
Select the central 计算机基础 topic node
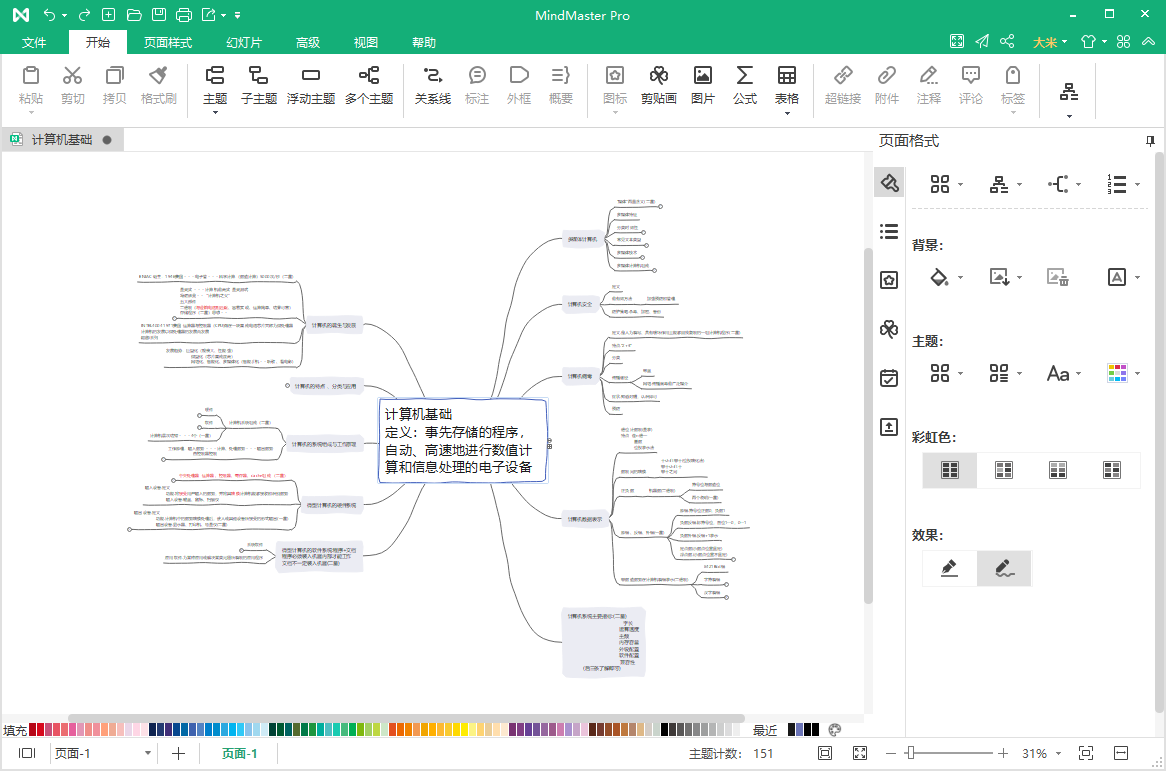[463, 441]
